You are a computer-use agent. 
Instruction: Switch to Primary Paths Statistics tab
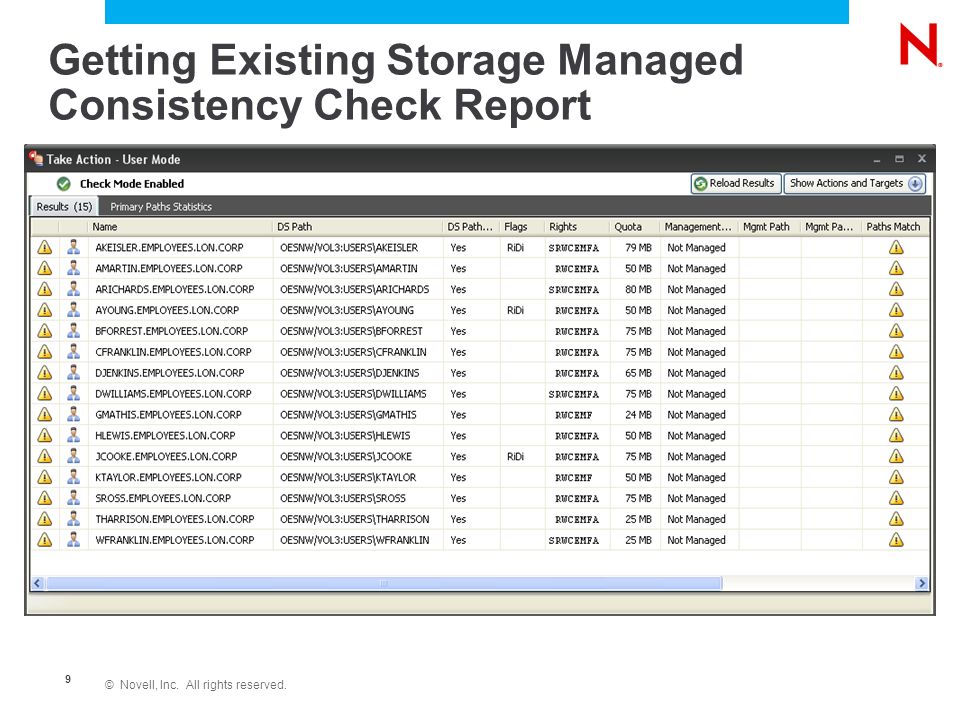161,207
